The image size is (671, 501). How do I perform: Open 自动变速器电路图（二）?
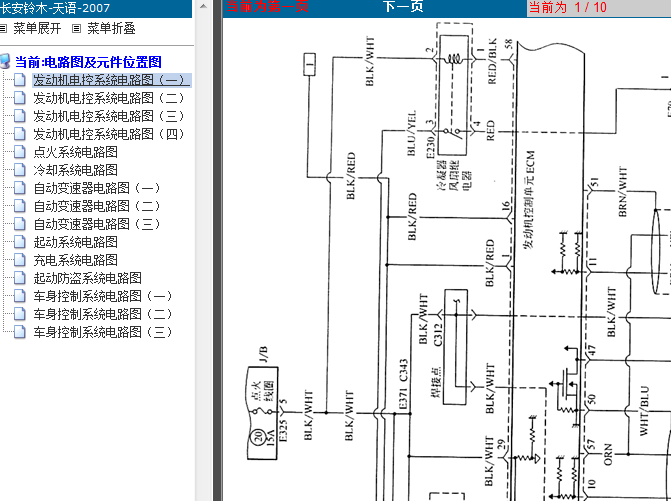[x=97, y=206]
